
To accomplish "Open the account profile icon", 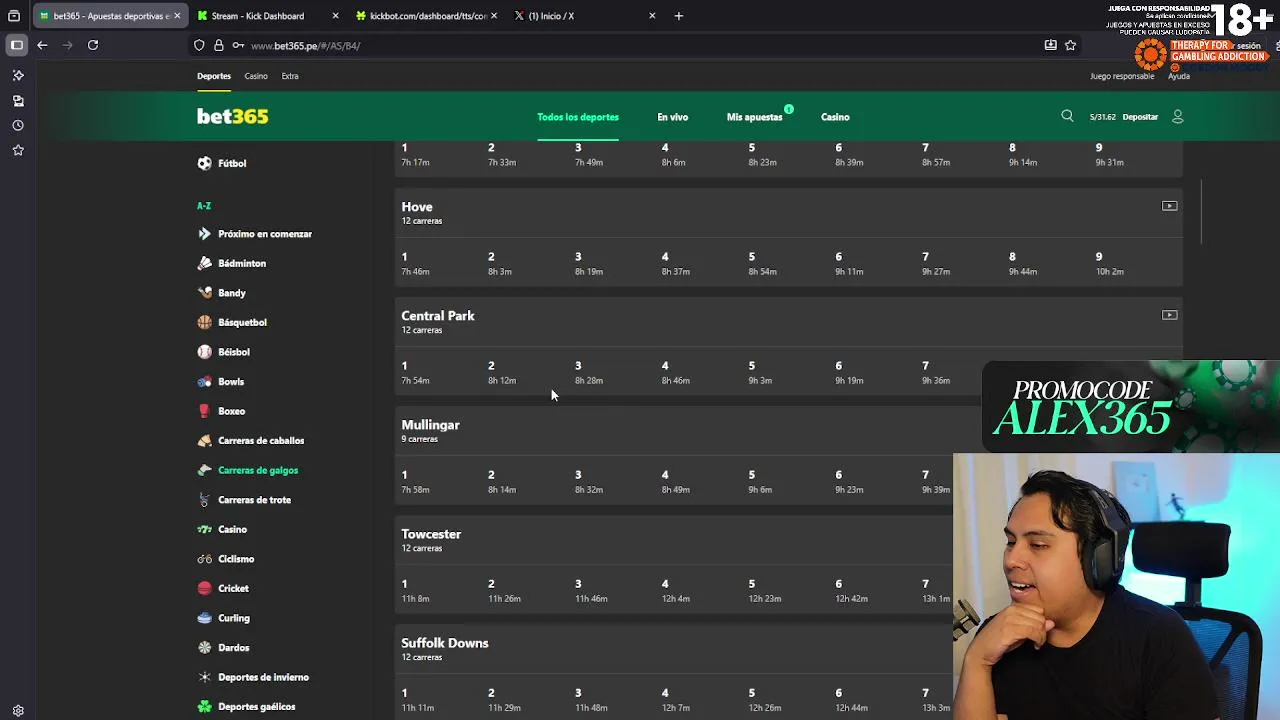I will tap(1177, 117).
